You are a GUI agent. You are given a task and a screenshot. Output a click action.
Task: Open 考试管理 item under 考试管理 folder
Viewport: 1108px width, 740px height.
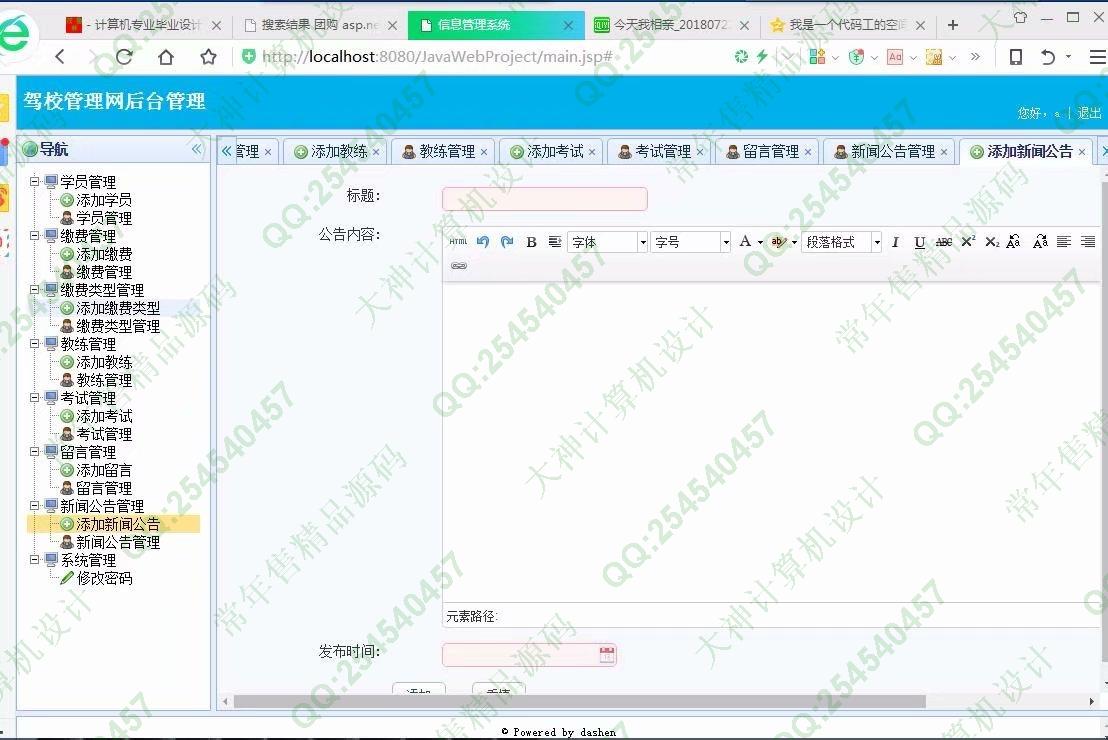pos(103,434)
